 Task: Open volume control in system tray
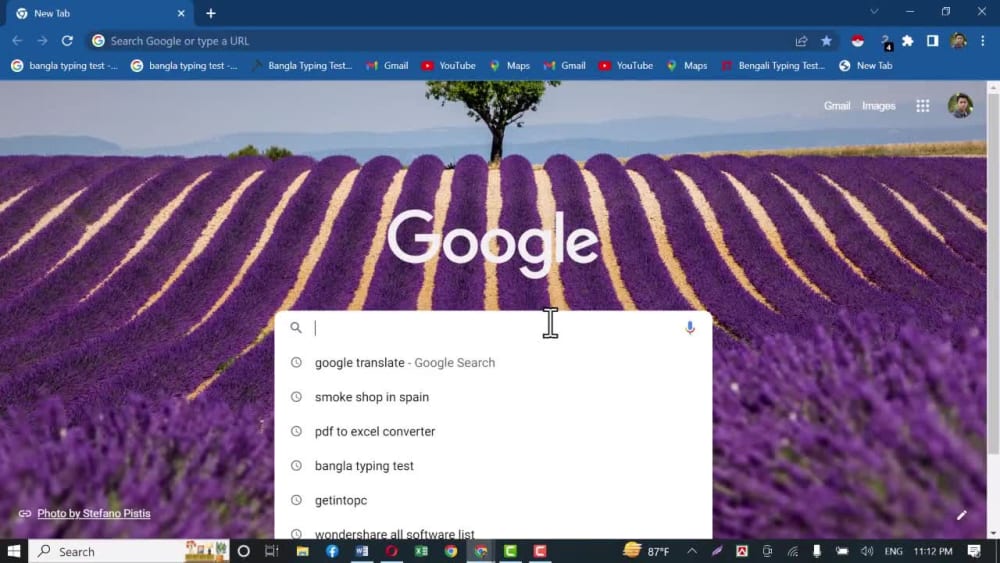(x=867, y=551)
